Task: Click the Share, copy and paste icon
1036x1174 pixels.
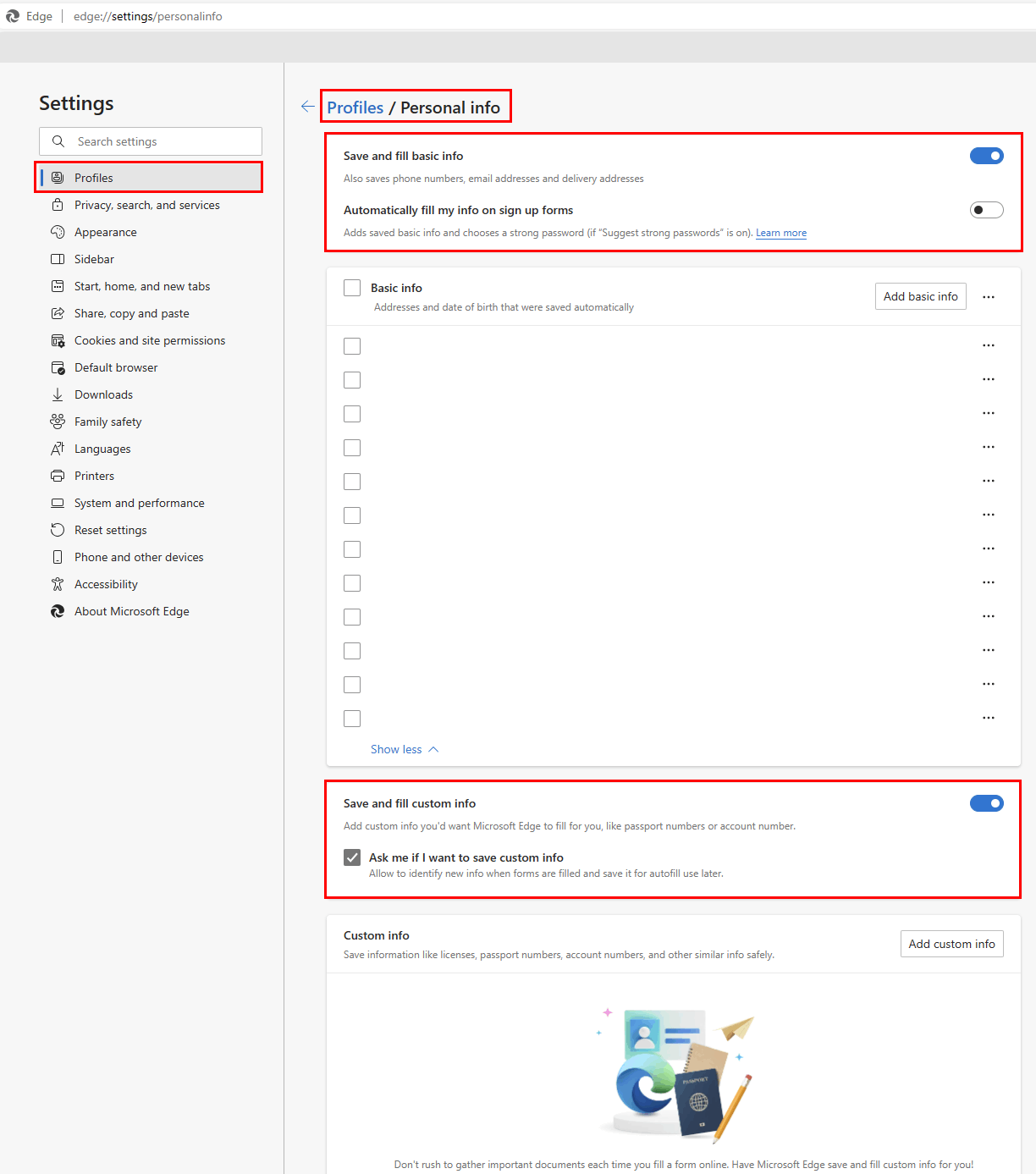Action: tap(58, 313)
